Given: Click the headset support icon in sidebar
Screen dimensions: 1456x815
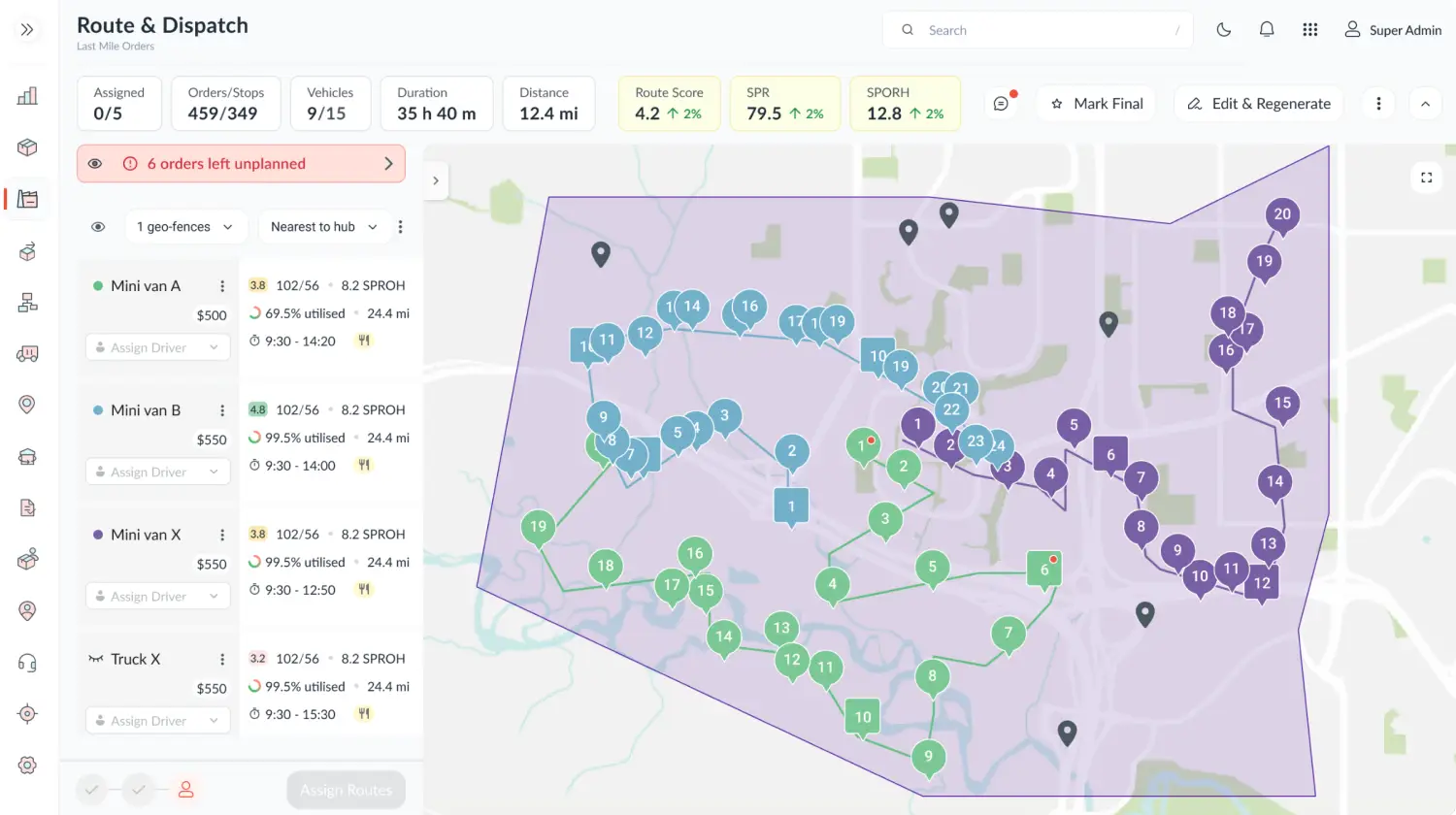Looking at the screenshot, I should 27,663.
